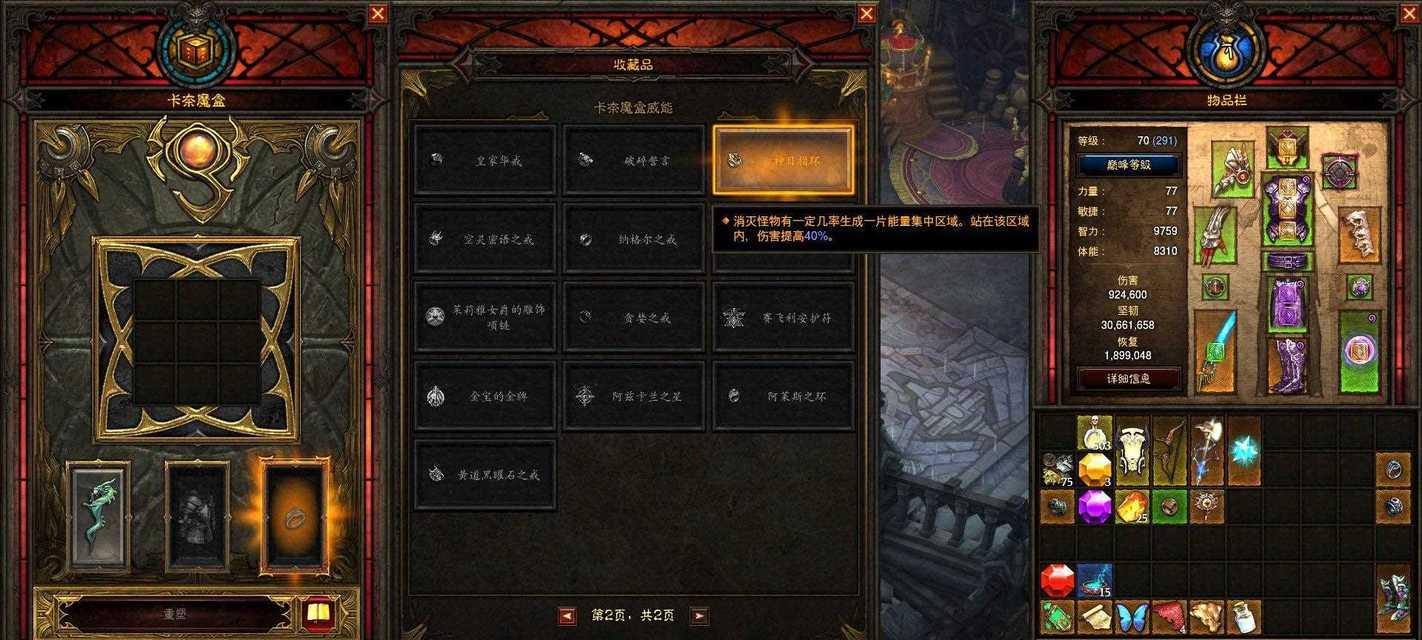This screenshot has width=1422, height=640.
Task: Go to the next collection page arrow
Action: [700, 616]
